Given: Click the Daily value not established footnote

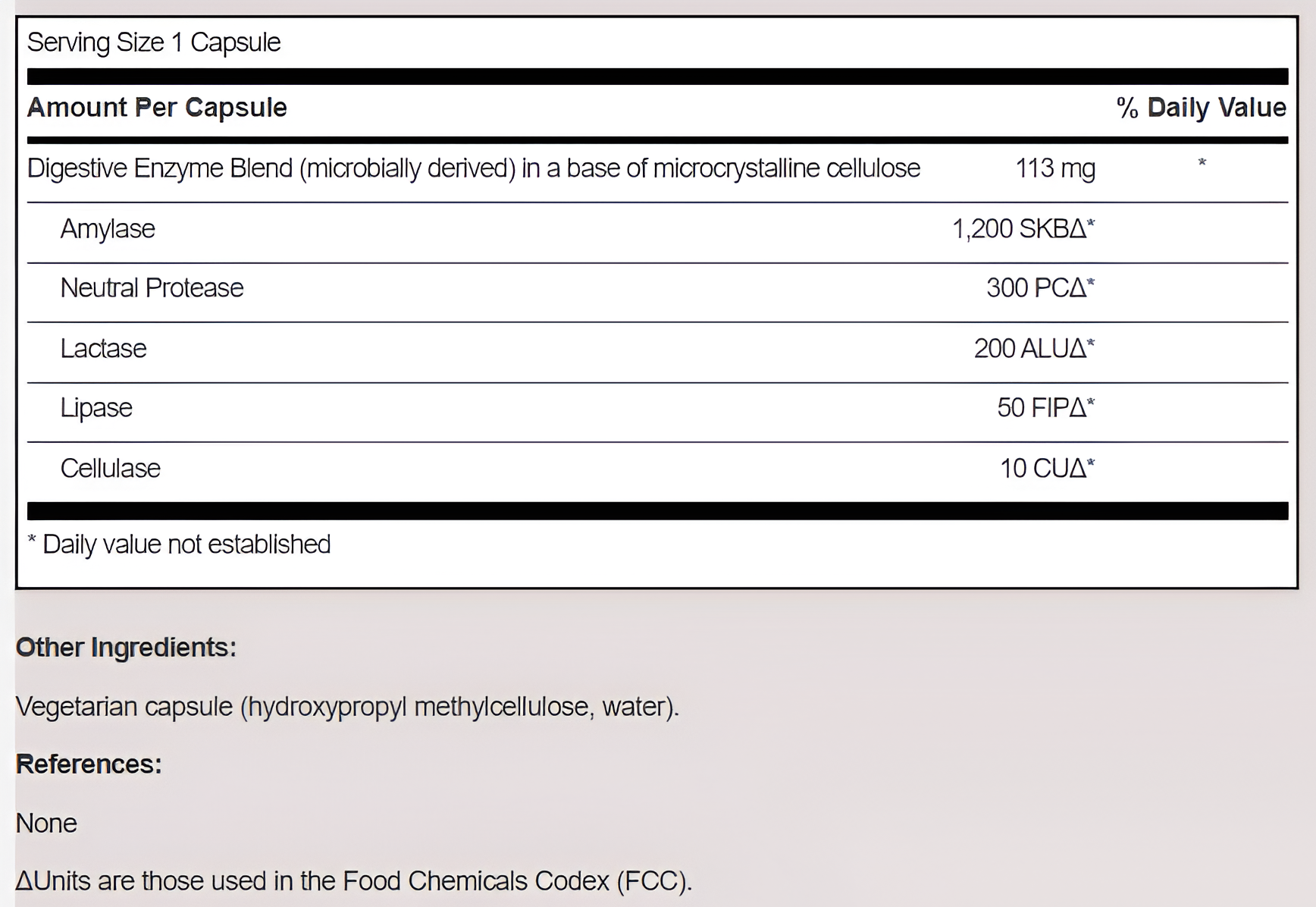Looking at the screenshot, I should 179,545.
